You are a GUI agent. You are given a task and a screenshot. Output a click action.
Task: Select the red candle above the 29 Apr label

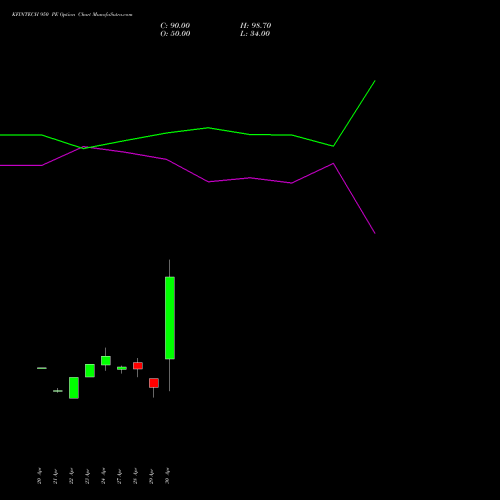coord(154,383)
